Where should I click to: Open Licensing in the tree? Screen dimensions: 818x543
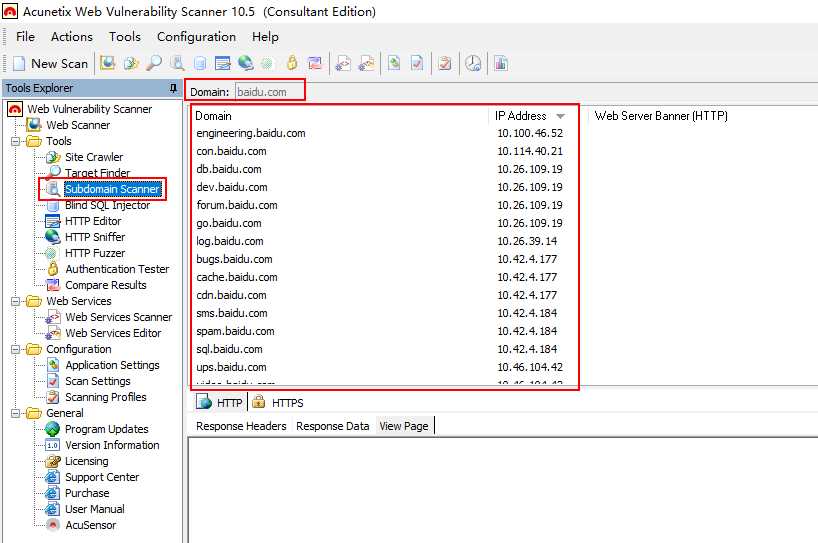coord(87,461)
